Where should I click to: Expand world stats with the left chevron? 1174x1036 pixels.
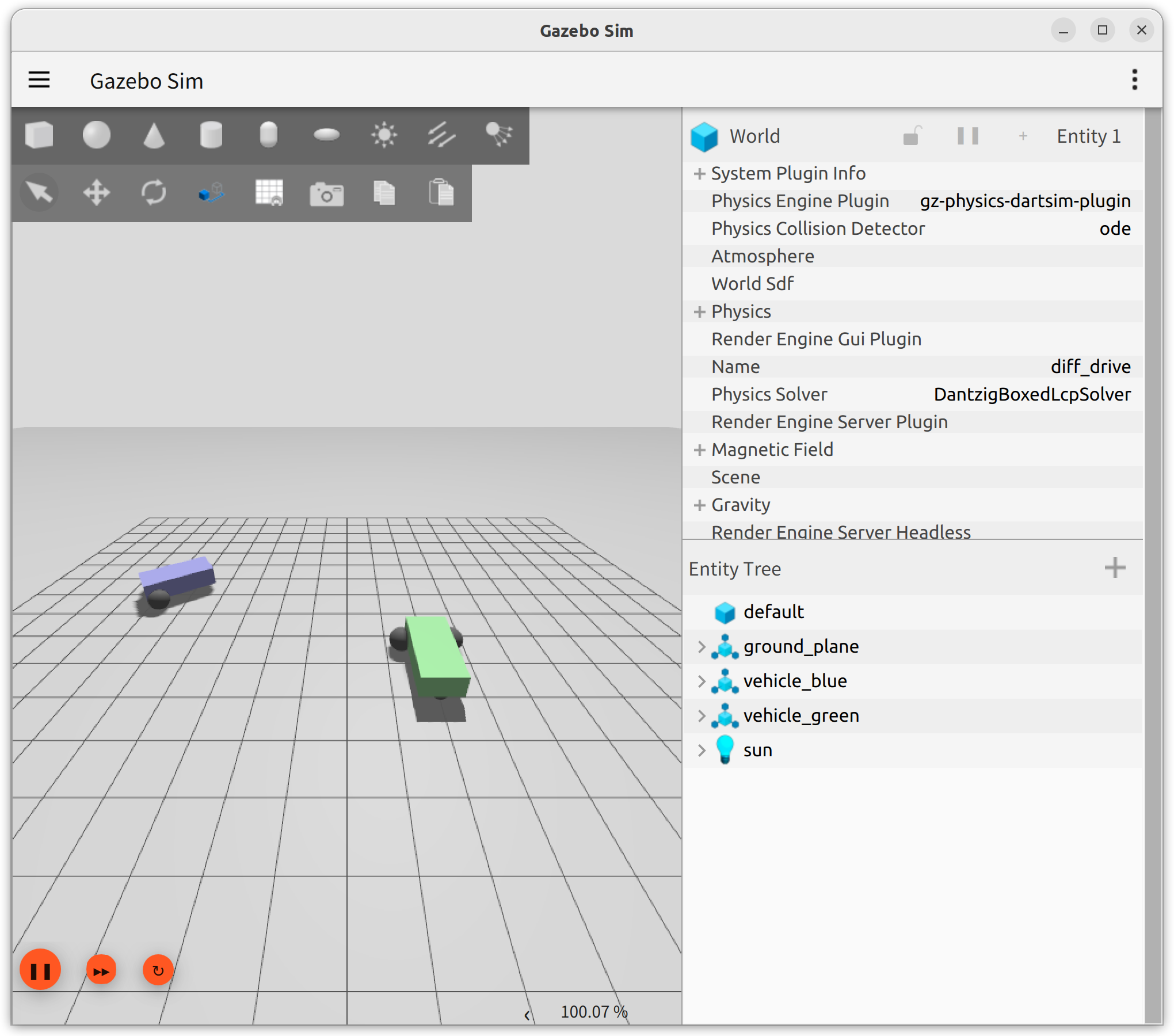527,1015
